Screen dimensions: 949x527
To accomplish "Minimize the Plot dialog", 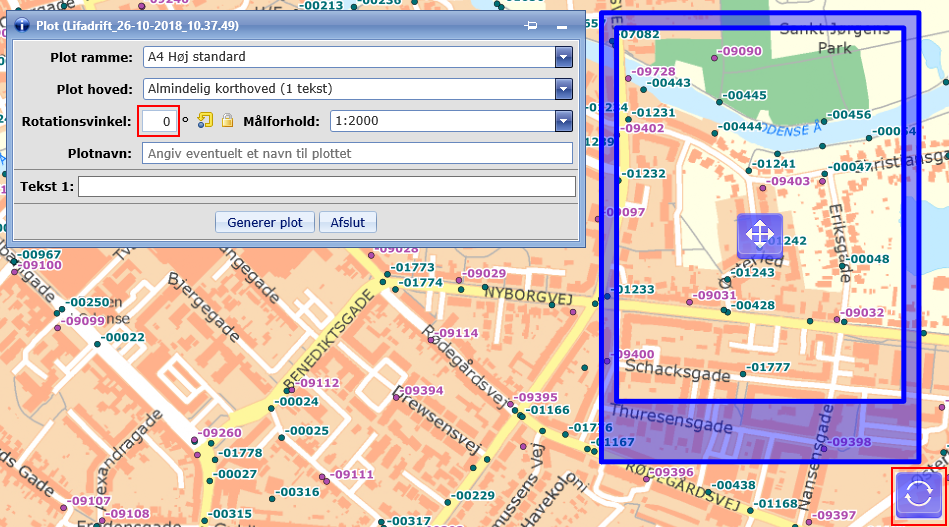I will click(x=562, y=24).
